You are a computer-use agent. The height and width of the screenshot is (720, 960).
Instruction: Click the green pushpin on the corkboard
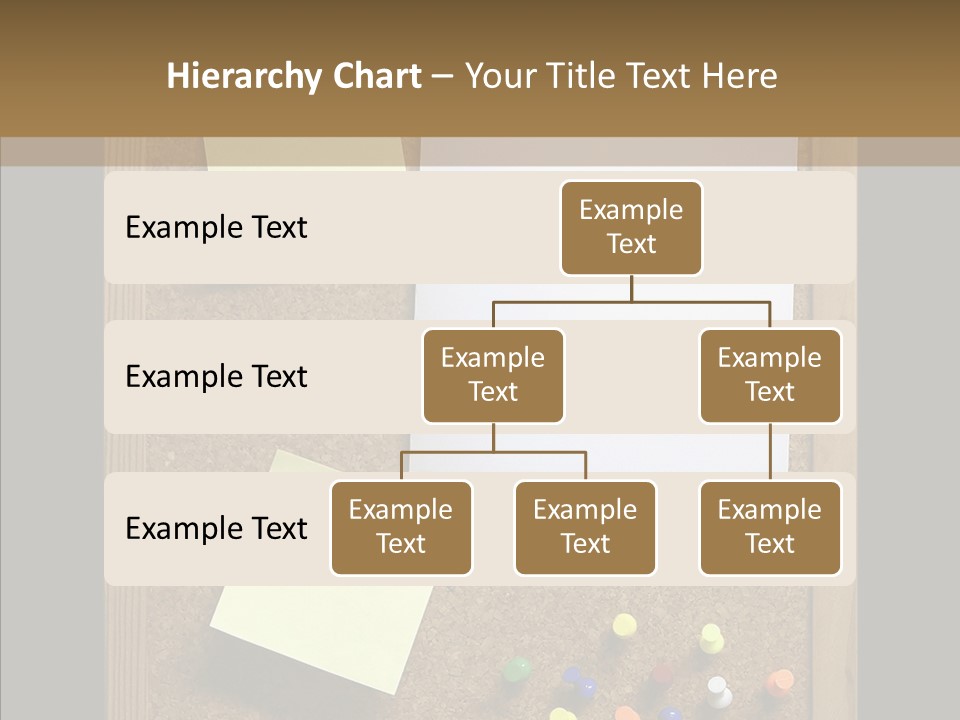pyautogui.click(x=515, y=666)
